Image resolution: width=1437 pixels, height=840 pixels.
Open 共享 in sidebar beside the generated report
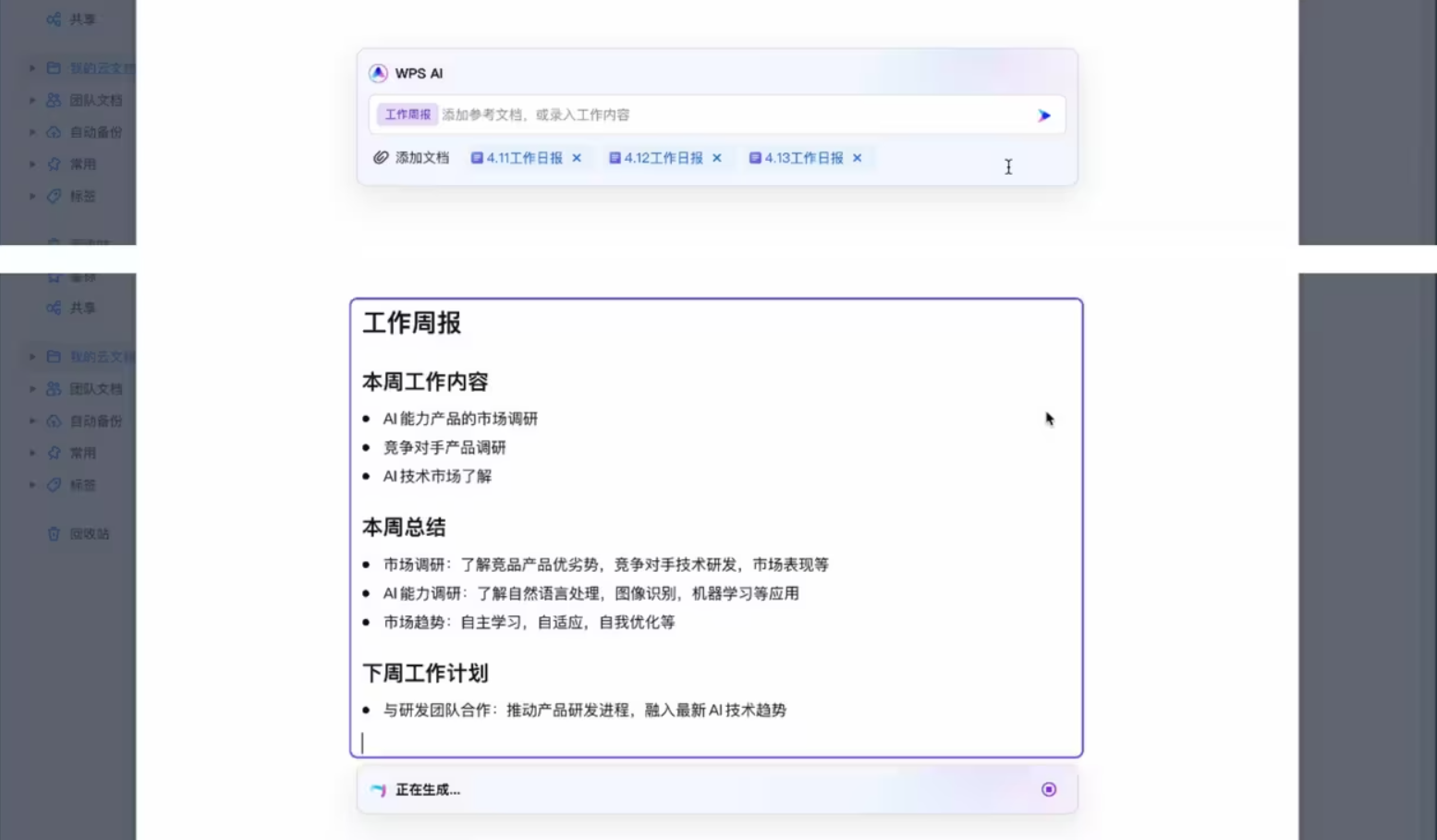click(83, 308)
